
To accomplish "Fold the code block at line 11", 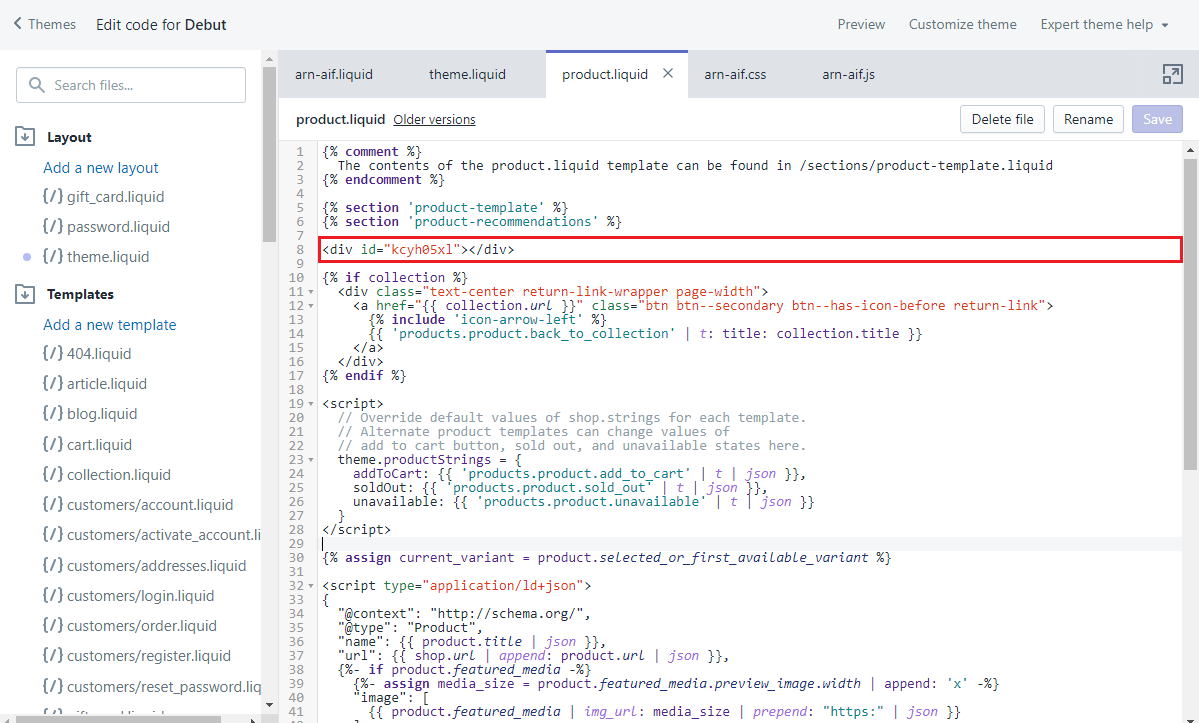I will click(310, 292).
